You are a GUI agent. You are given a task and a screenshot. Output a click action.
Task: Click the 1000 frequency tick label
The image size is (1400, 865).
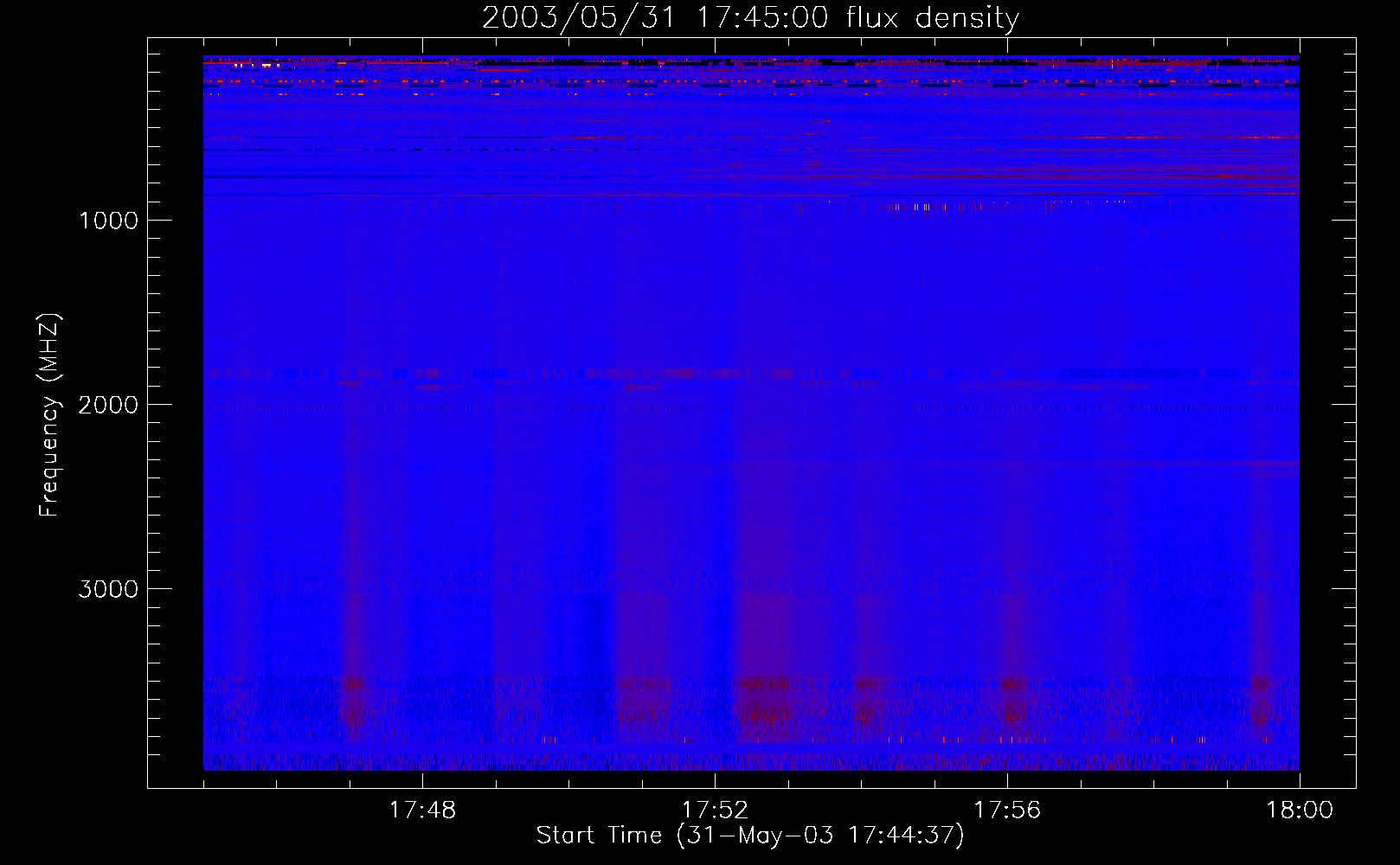coord(108,221)
